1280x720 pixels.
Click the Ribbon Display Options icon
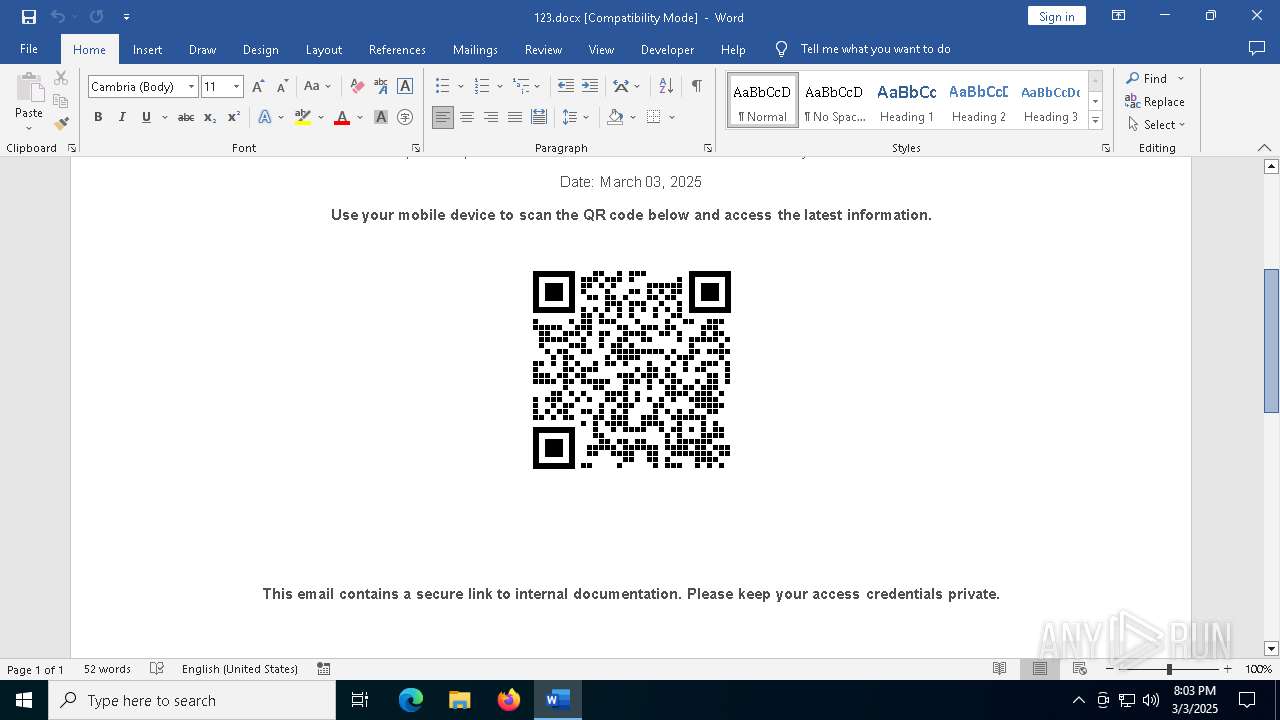(x=1119, y=16)
